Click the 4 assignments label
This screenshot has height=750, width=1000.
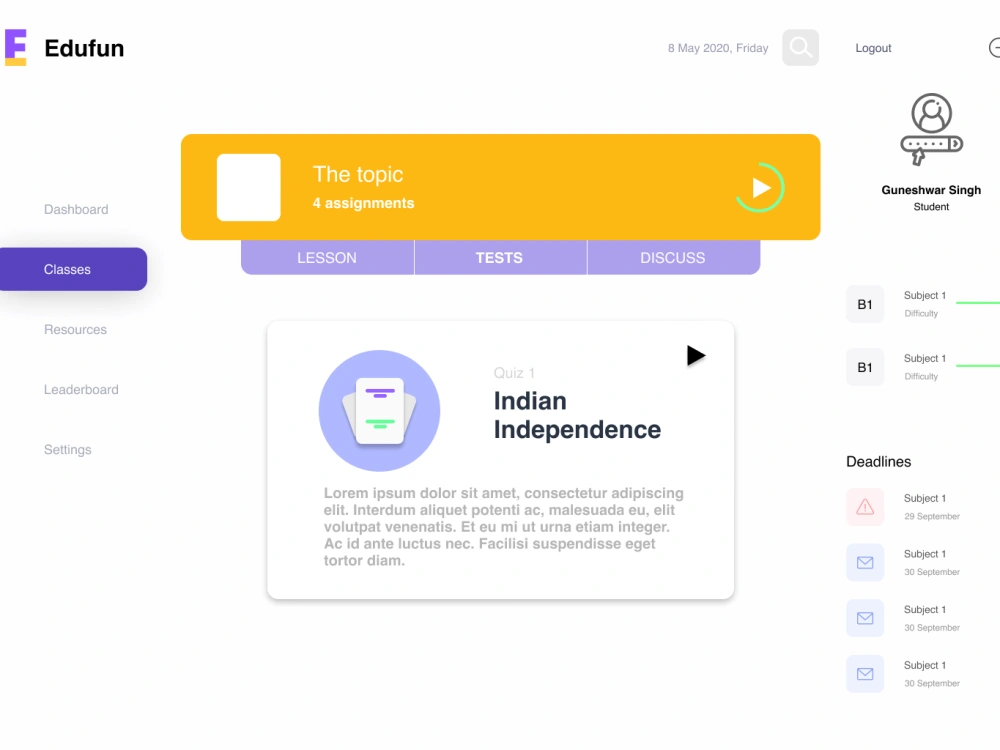(x=364, y=203)
